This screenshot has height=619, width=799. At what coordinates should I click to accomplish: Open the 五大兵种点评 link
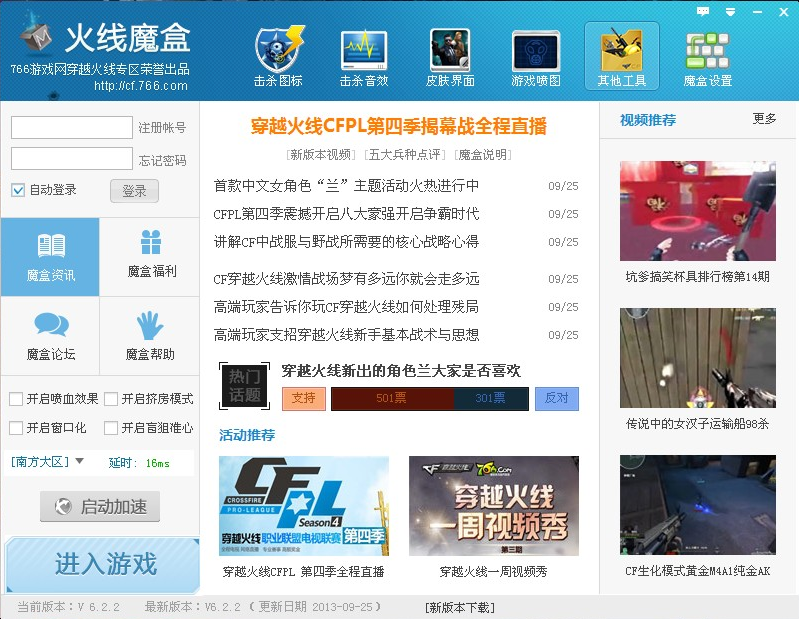405,154
